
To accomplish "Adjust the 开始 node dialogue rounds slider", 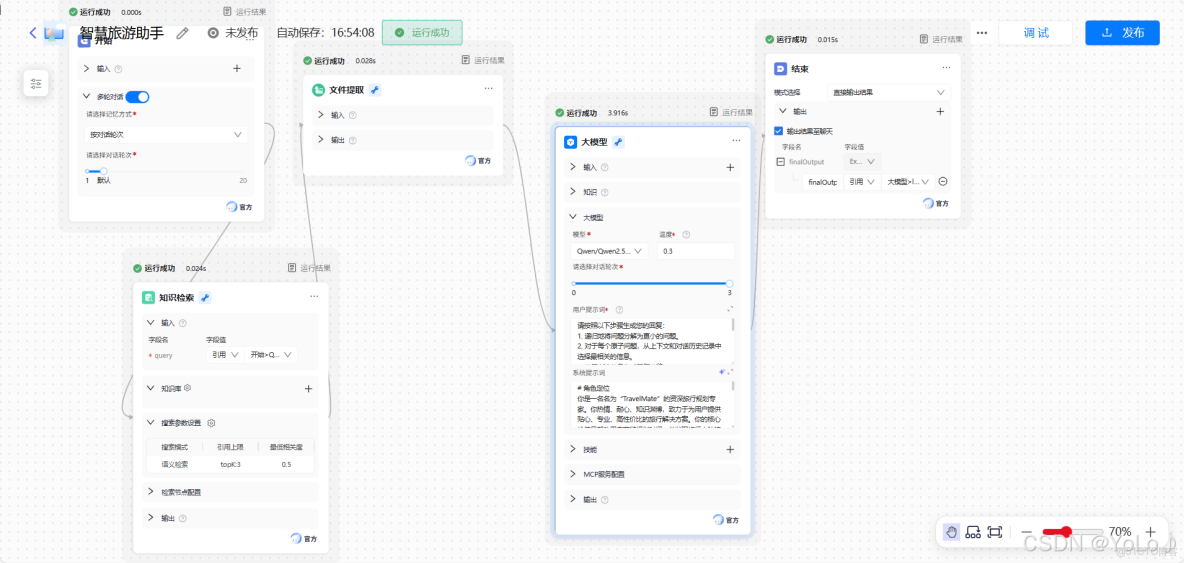I will (x=103, y=171).
